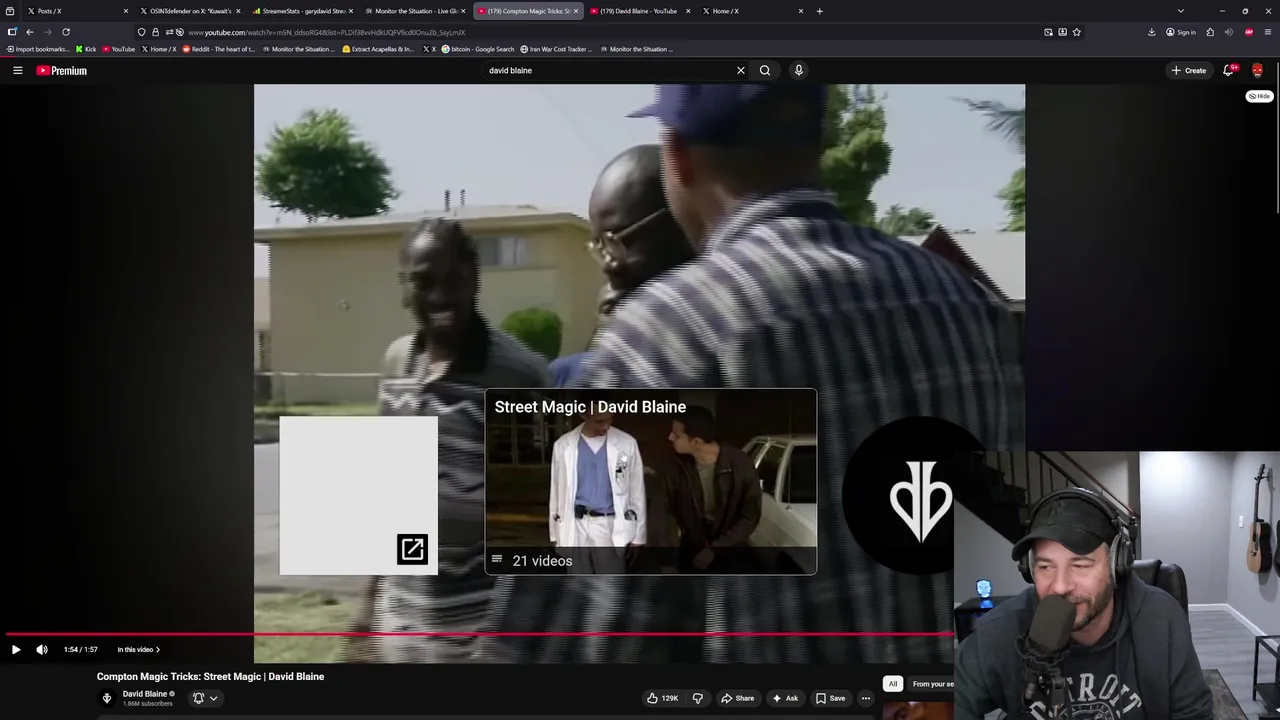Start voice search with the microphone icon
Viewport: 1280px width, 720px height.
tap(798, 70)
